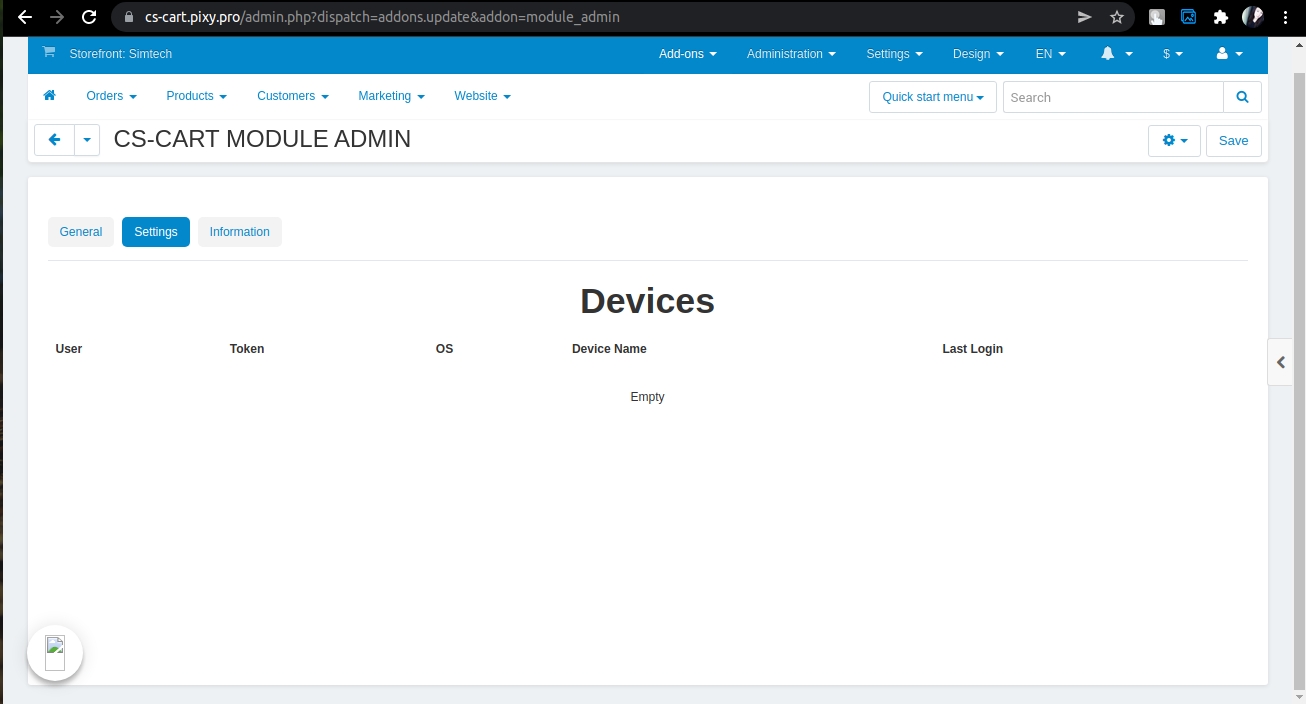Viewport: 1306px width, 704px height.
Task: Click the blue back arrow button
Action: pyautogui.click(x=55, y=141)
